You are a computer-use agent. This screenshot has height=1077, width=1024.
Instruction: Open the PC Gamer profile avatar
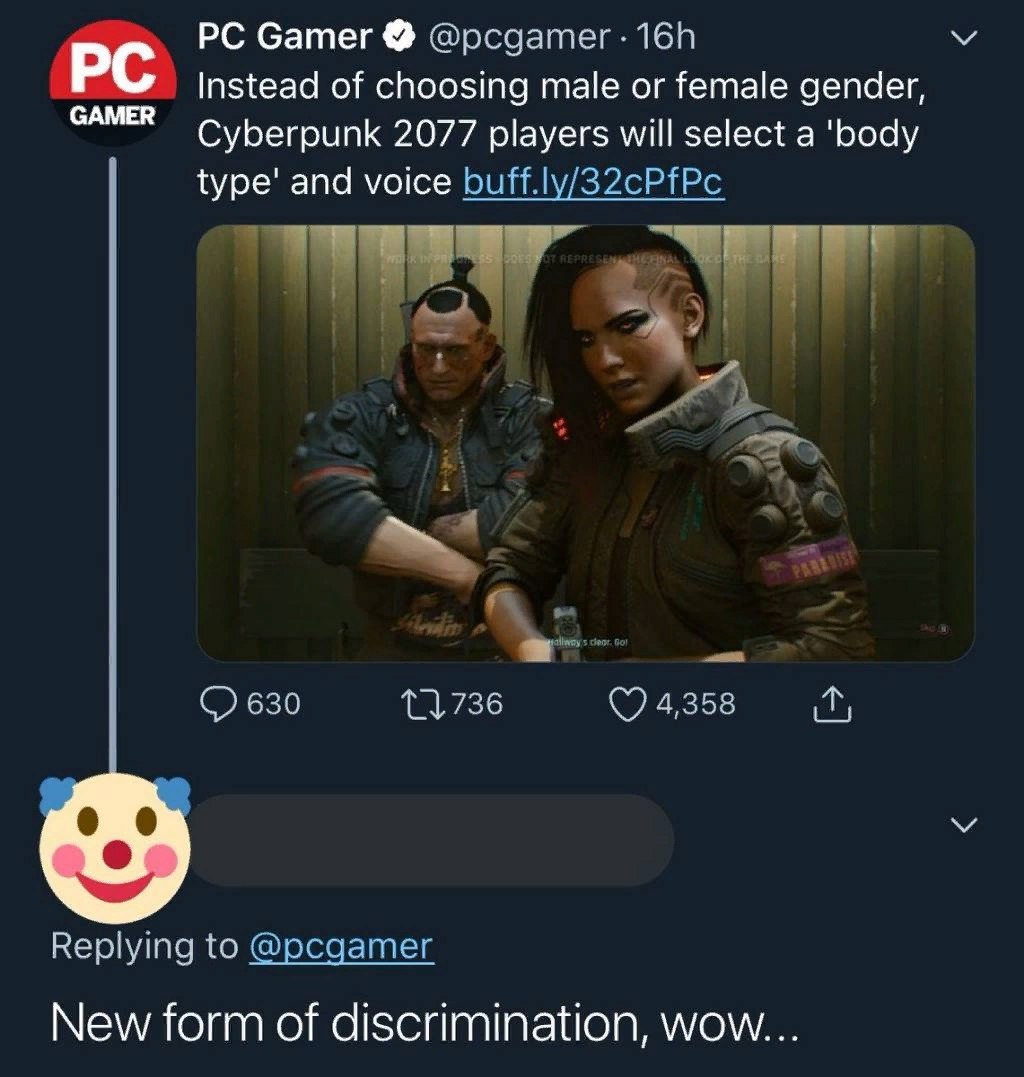pyautogui.click(x=112, y=82)
